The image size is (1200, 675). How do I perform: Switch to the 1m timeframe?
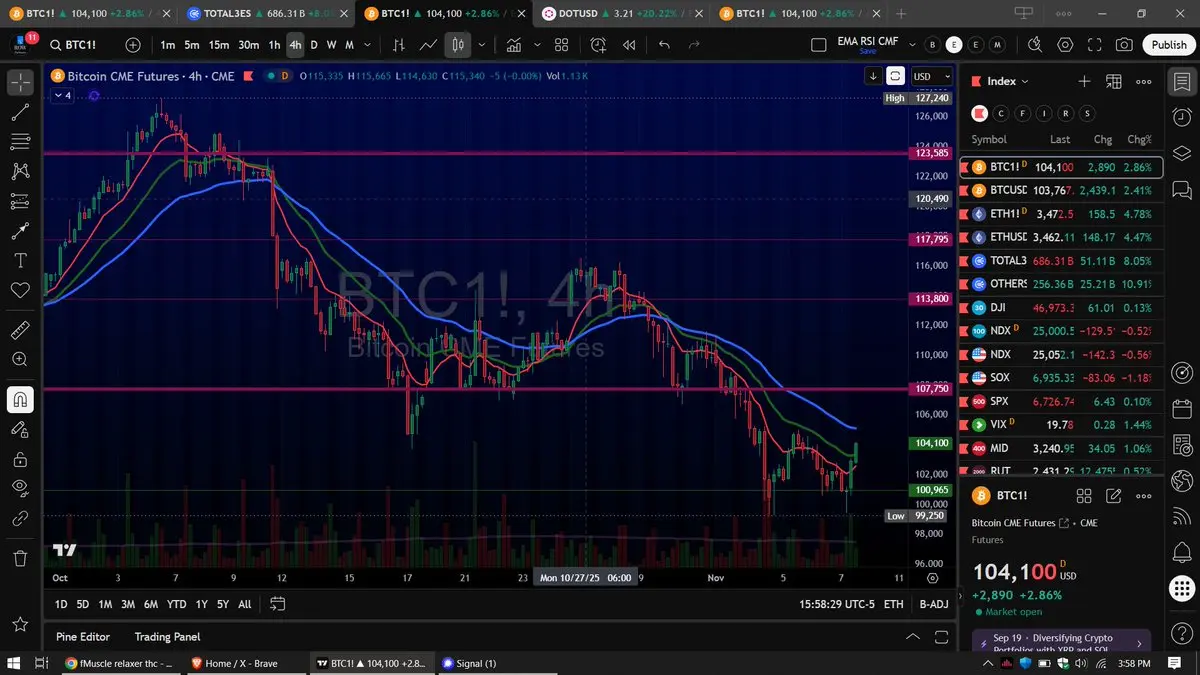(168, 45)
